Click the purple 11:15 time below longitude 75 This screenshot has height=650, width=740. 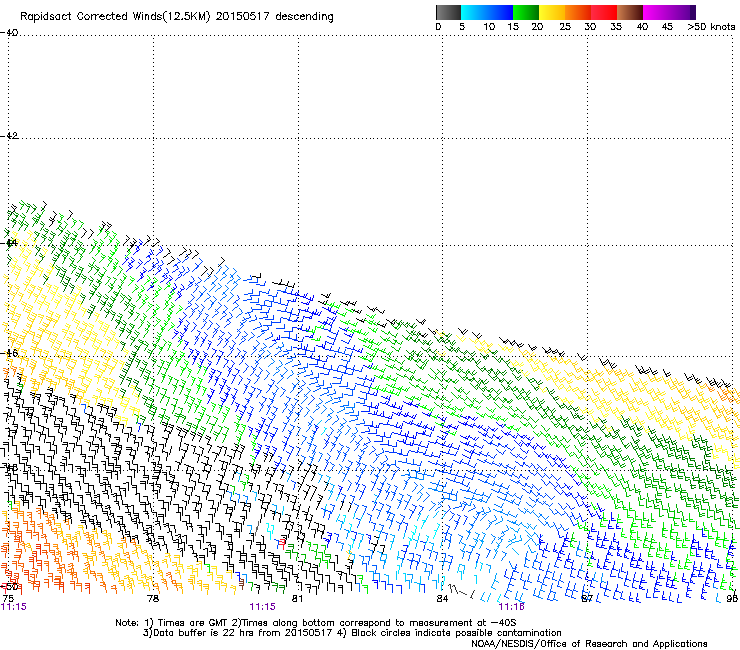(14, 607)
